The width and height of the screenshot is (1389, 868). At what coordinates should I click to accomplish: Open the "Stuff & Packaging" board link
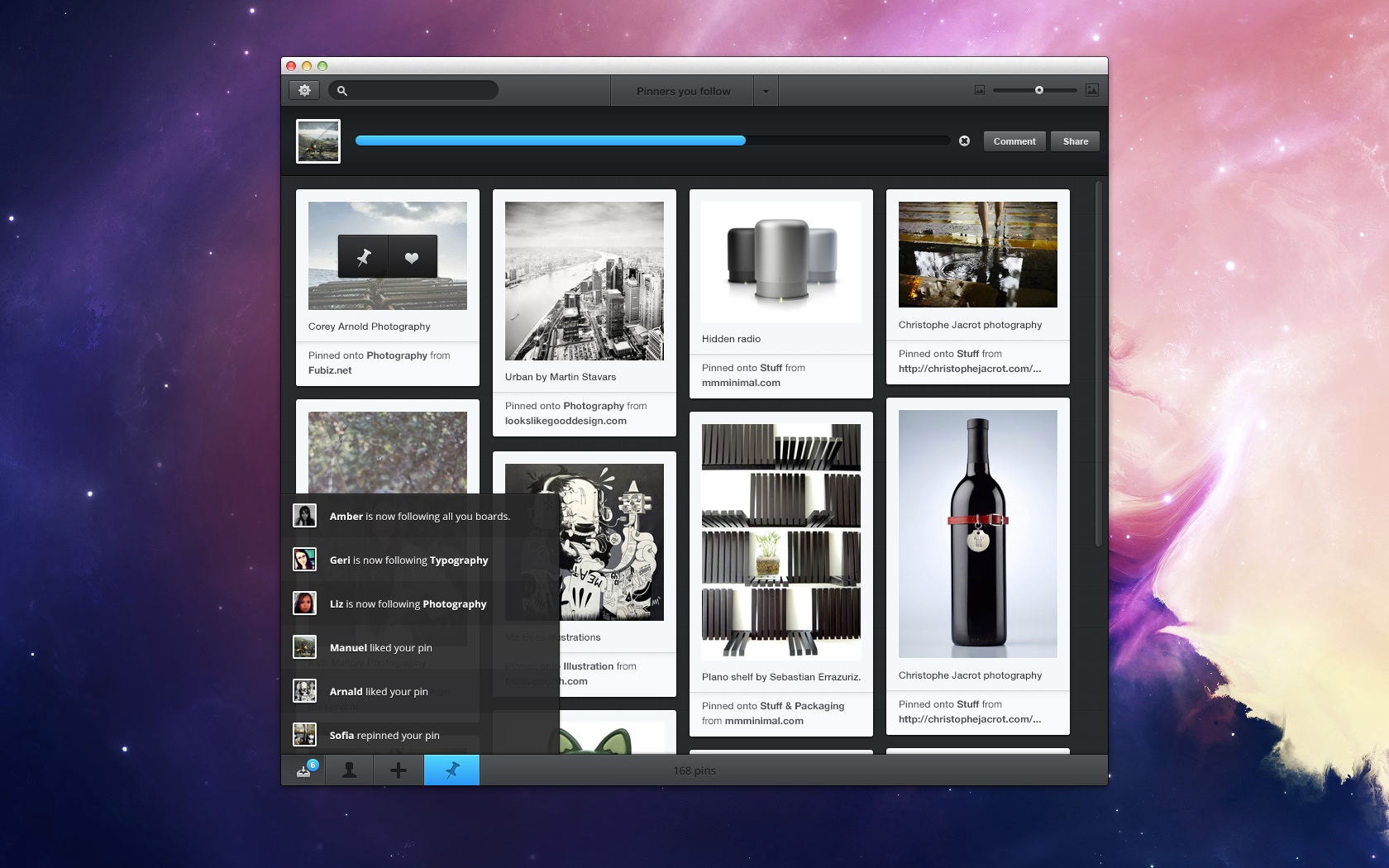click(802, 706)
